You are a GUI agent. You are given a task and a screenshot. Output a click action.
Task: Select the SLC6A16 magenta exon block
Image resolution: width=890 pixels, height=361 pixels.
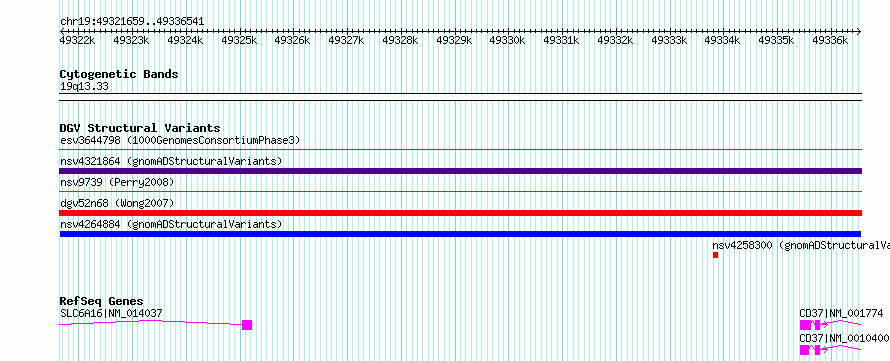point(247,325)
